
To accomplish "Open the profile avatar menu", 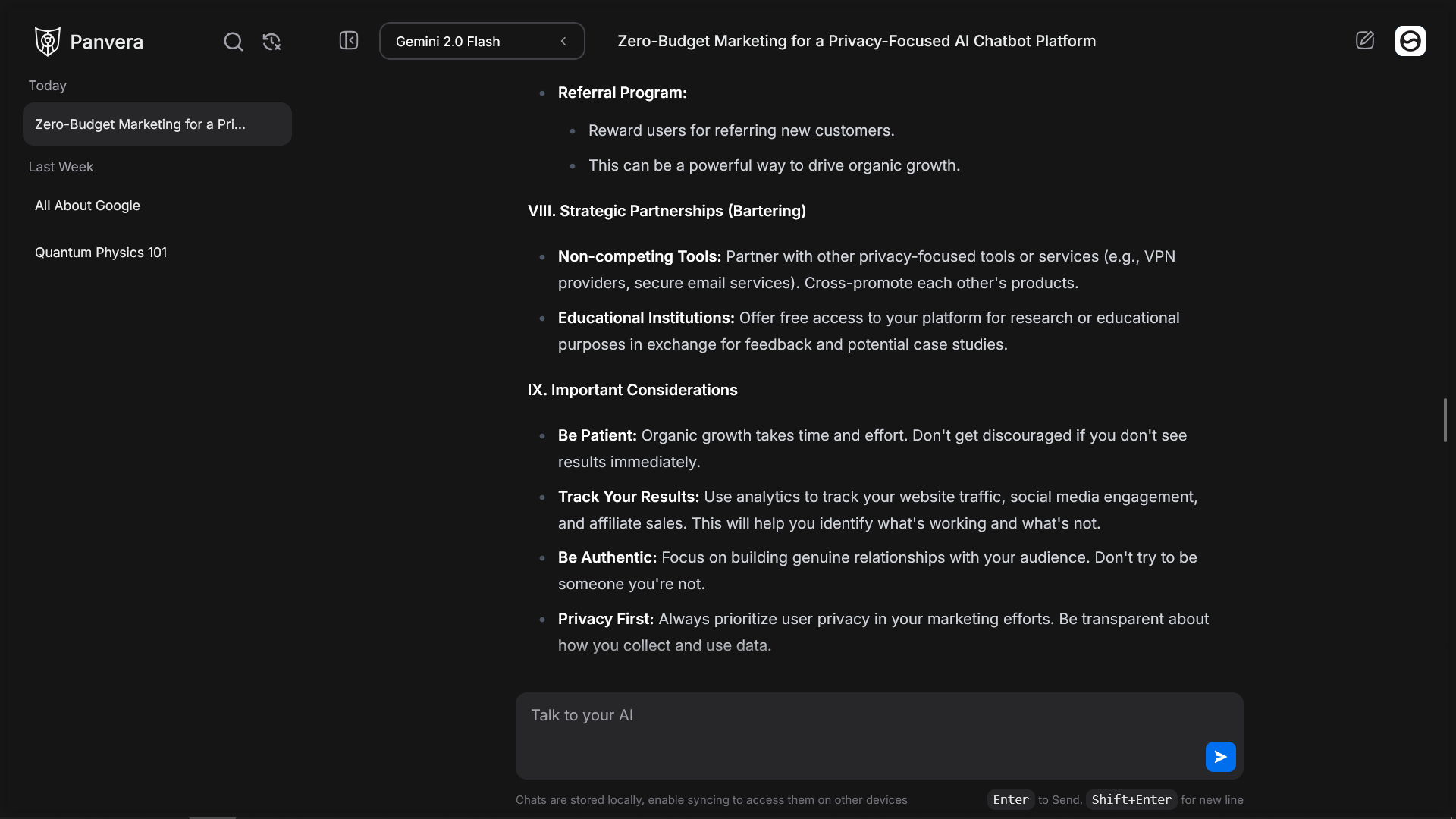I will 1410,41.
